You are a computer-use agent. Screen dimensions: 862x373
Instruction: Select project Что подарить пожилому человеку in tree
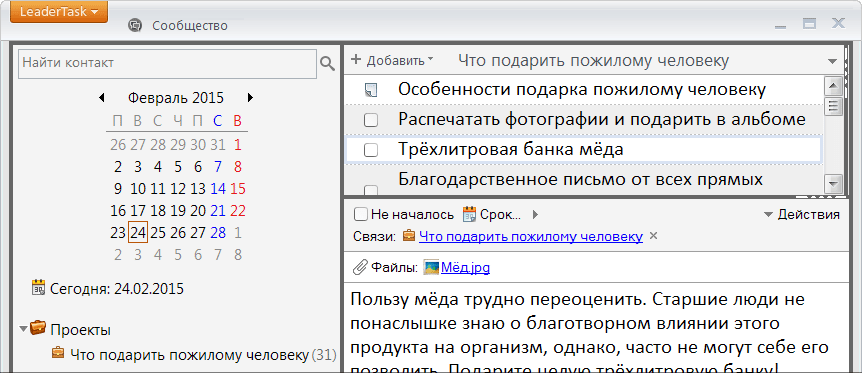pyautogui.click(x=190, y=355)
